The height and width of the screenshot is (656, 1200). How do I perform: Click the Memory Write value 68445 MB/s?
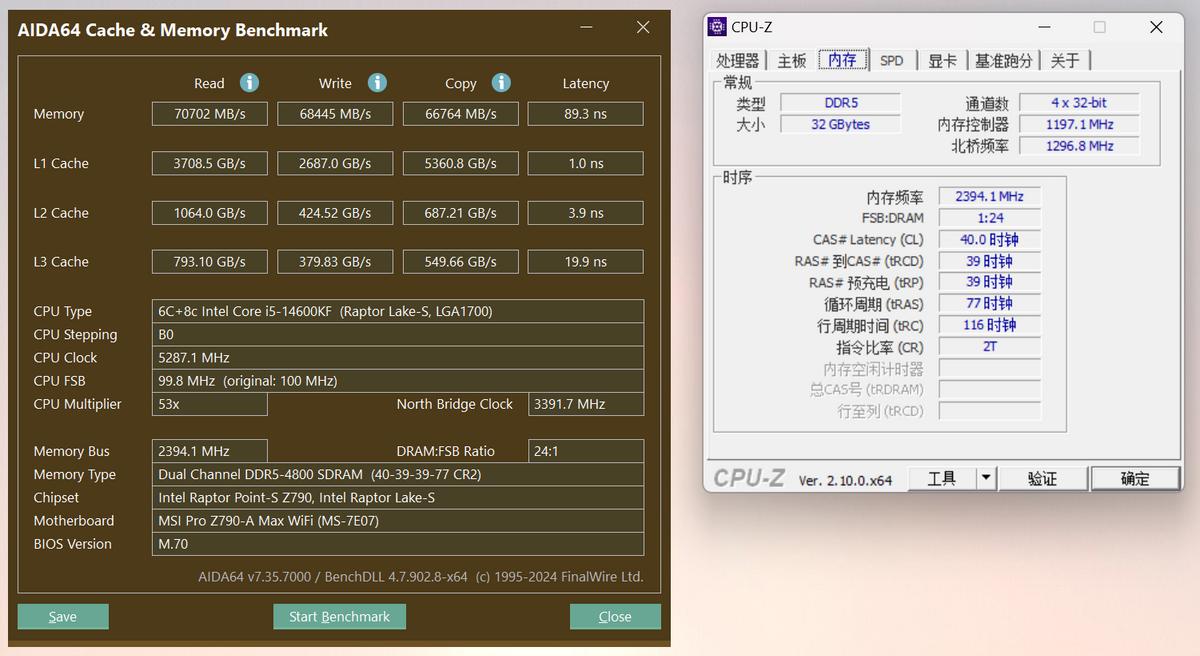tap(335, 114)
